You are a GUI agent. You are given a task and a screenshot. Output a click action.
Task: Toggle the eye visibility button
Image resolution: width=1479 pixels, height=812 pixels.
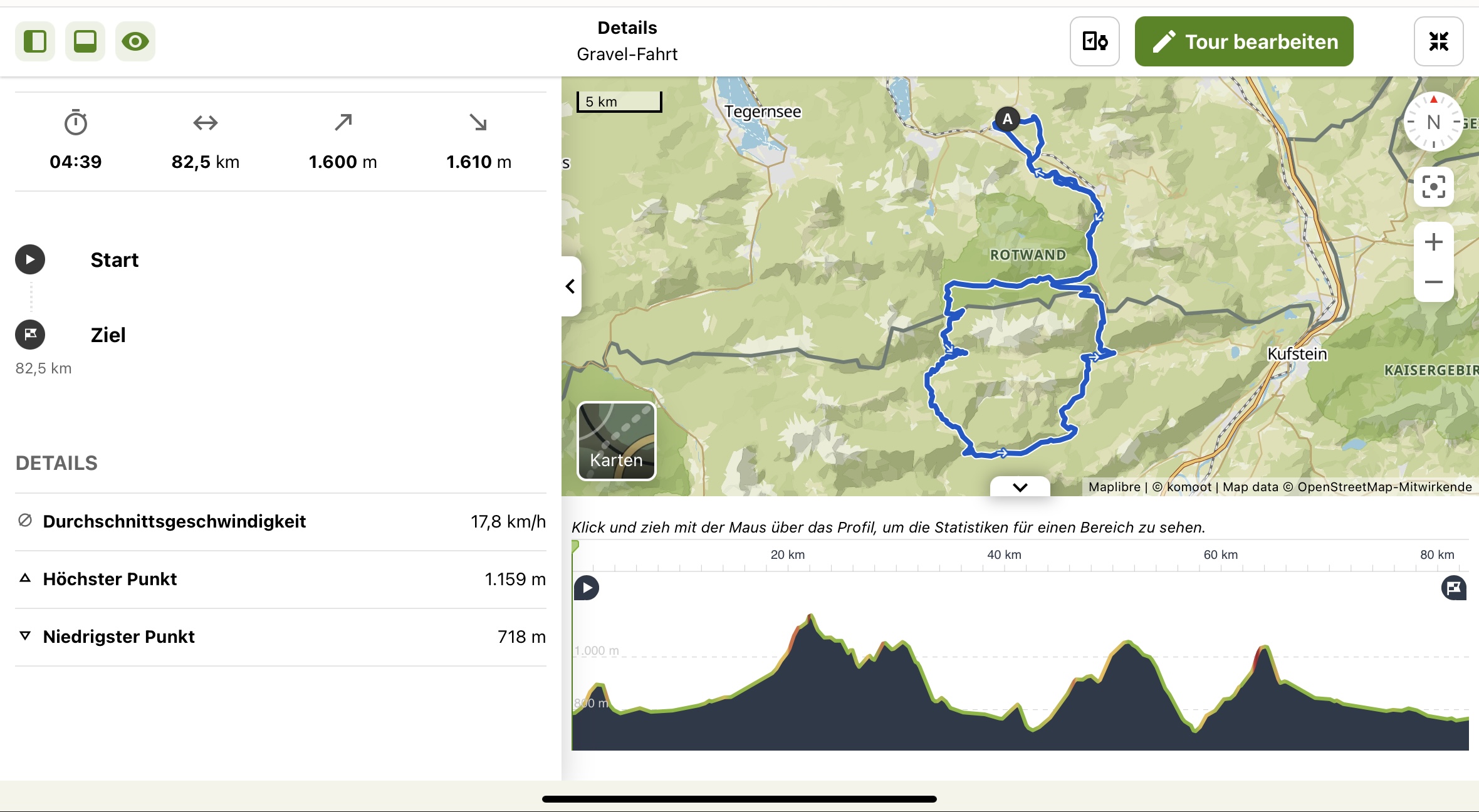135,41
